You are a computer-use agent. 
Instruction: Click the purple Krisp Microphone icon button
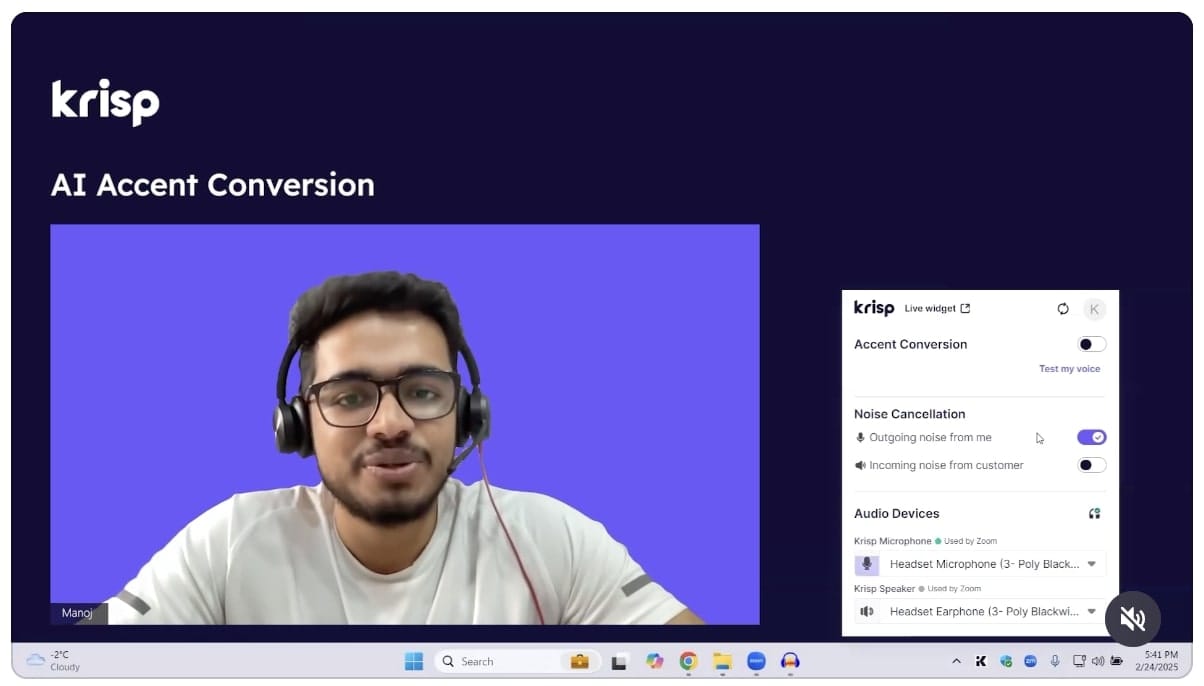pos(867,564)
